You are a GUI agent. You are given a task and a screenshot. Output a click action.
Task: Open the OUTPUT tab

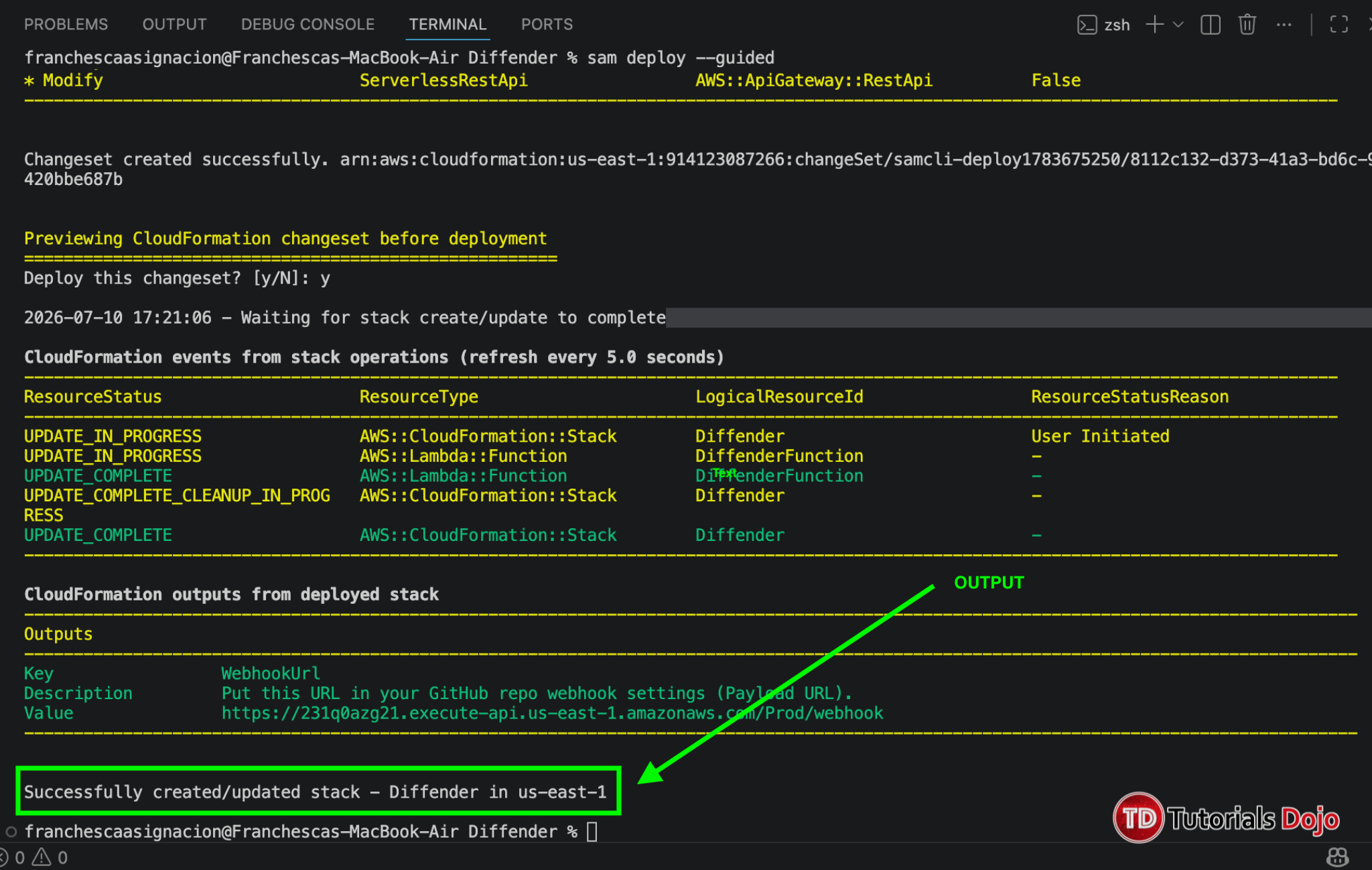[x=174, y=24]
